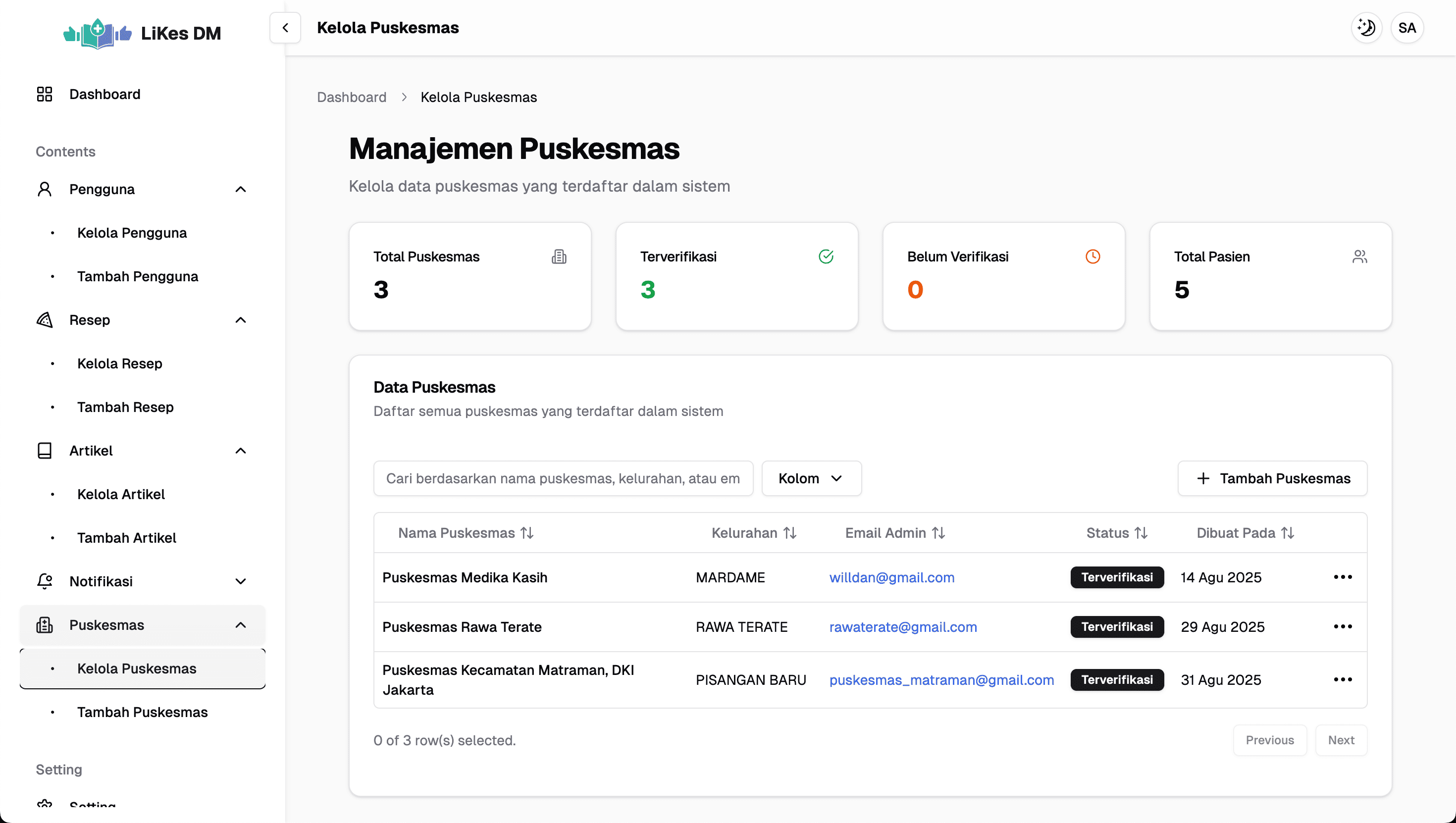Select Kelola Puskesmas in sidebar
Viewport: 1456px width, 823px height.
tap(143, 668)
